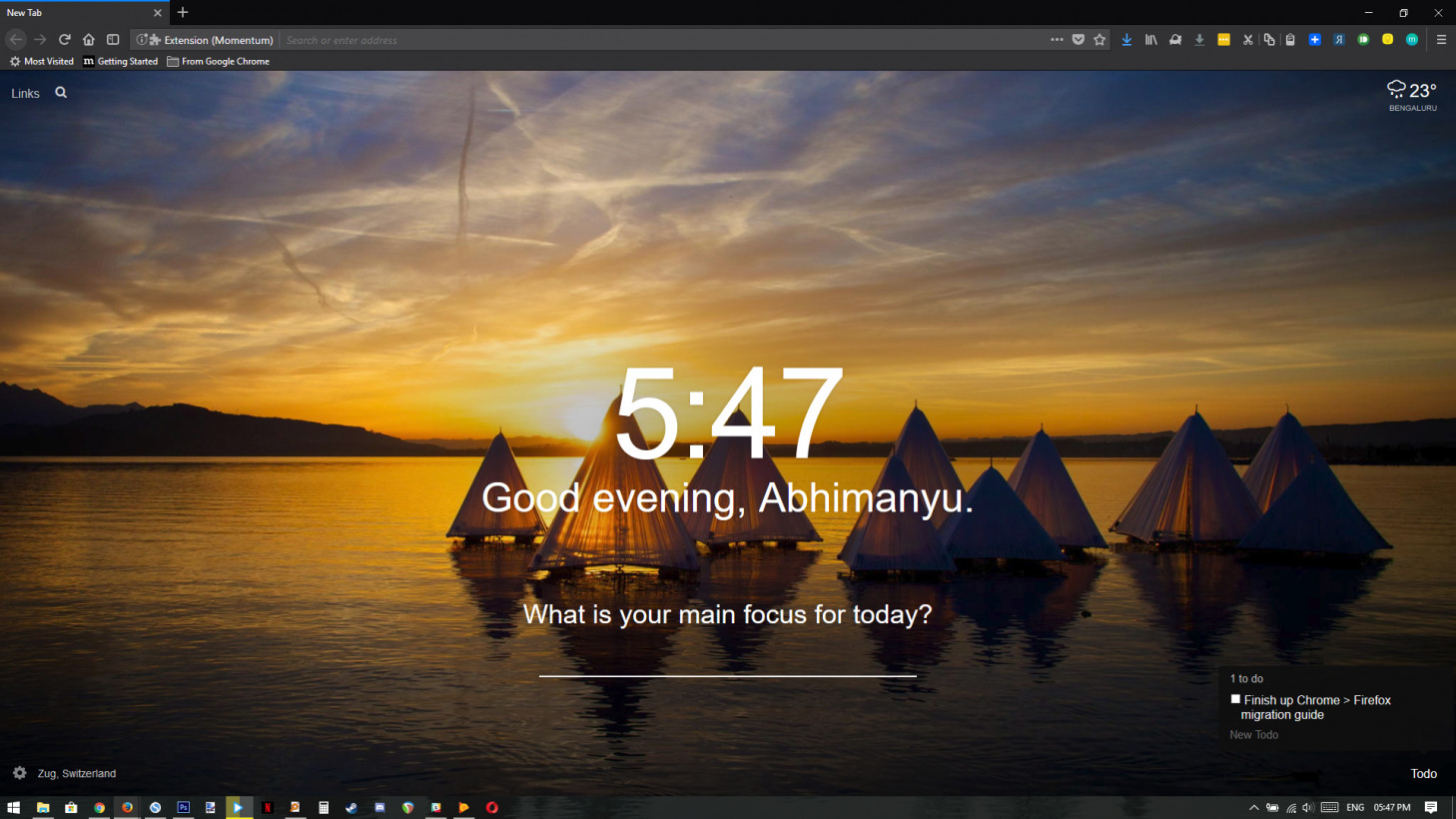Toggle the Firefox sidebar icon

click(113, 40)
